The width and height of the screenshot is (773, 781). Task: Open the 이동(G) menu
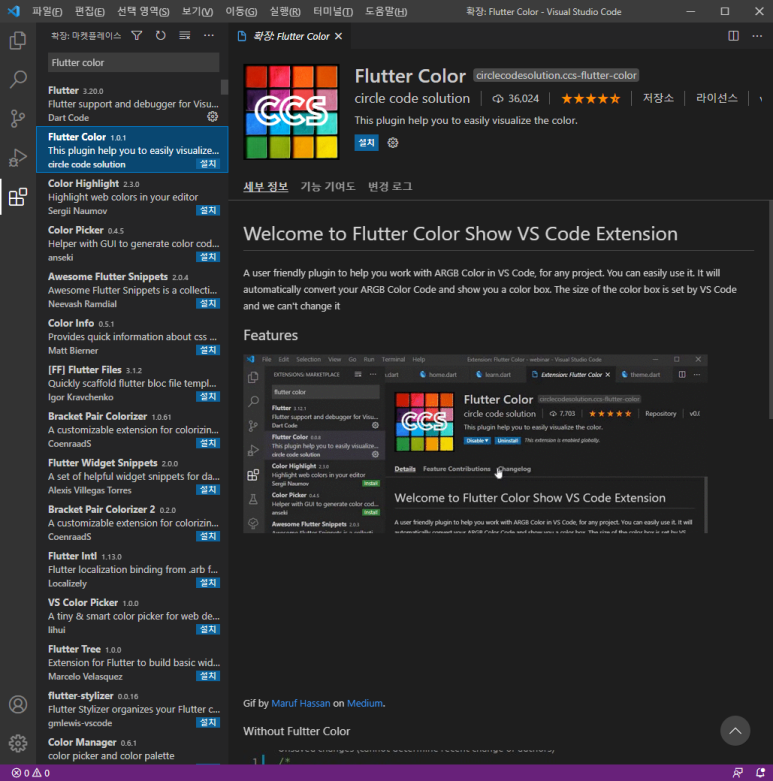(241, 11)
